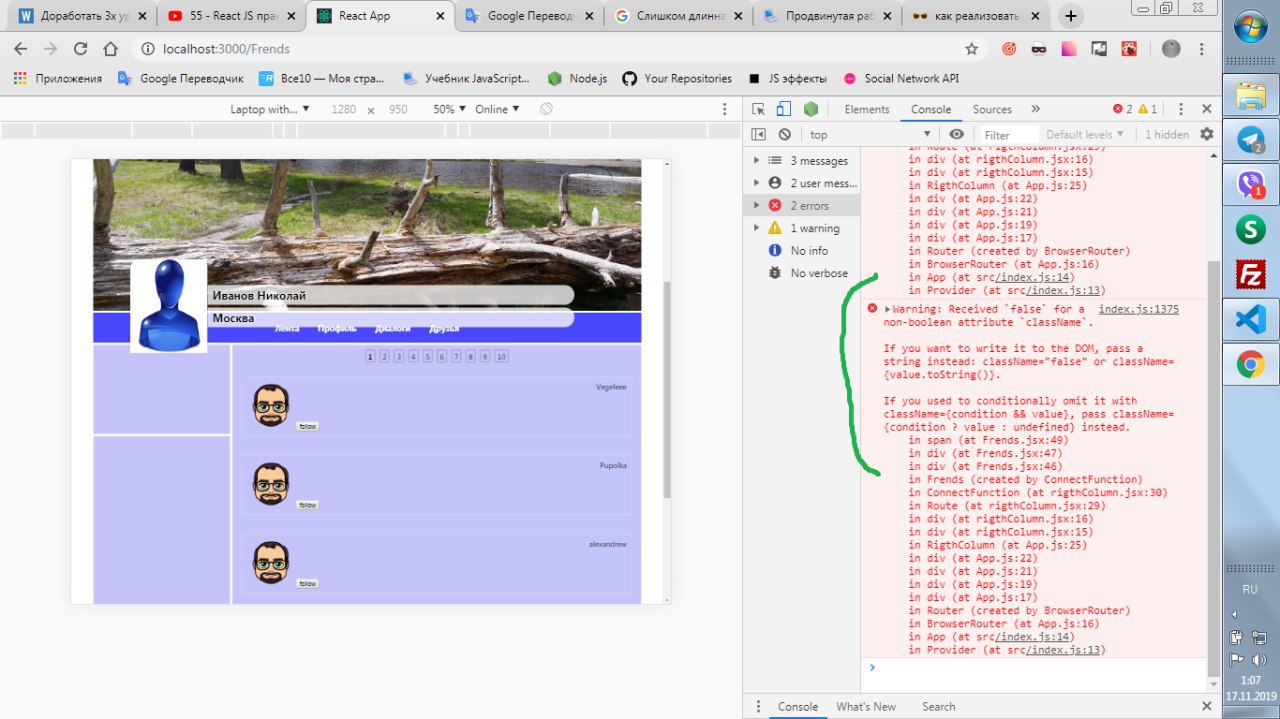Hide the console sidebar panel
This screenshot has height=719, width=1280.
(x=759, y=135)
